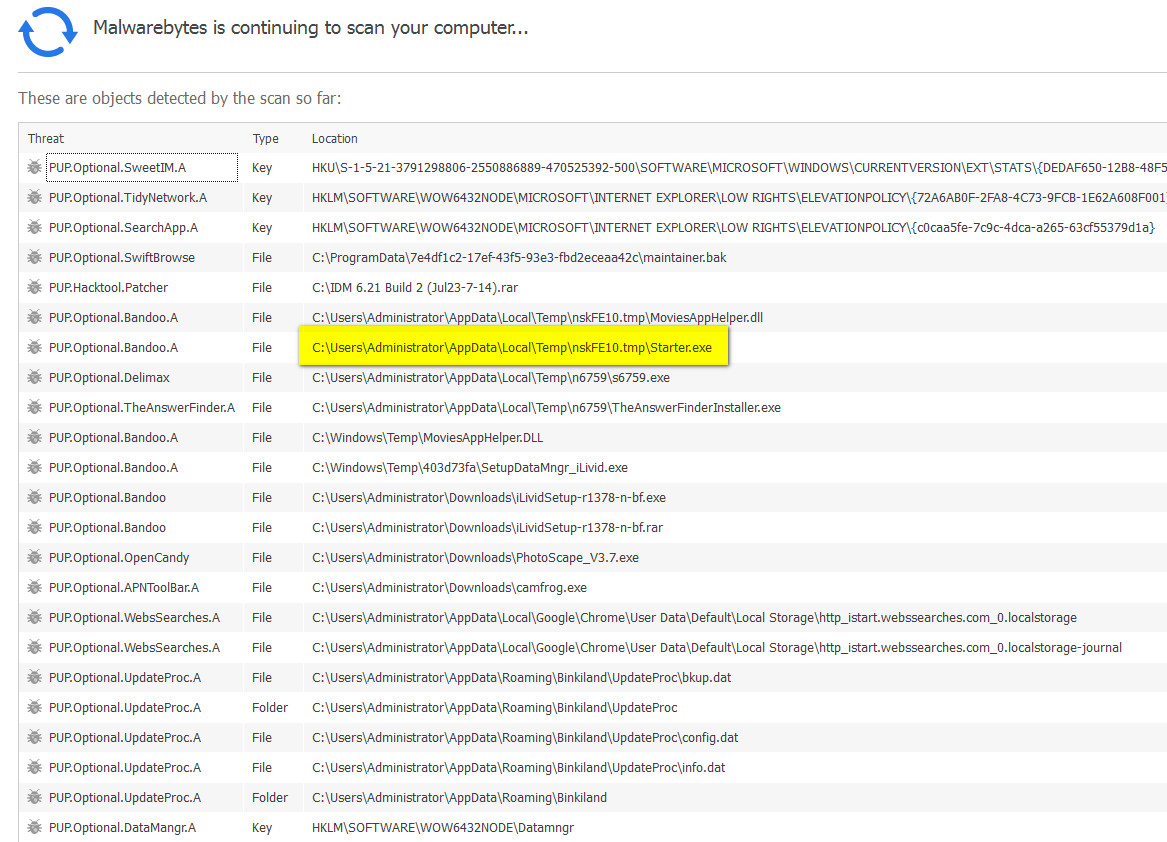Select the PUP.Optional.SweetIM.A threat name
The width and height of the screenshot is (1167, 842).
point(118,168)
